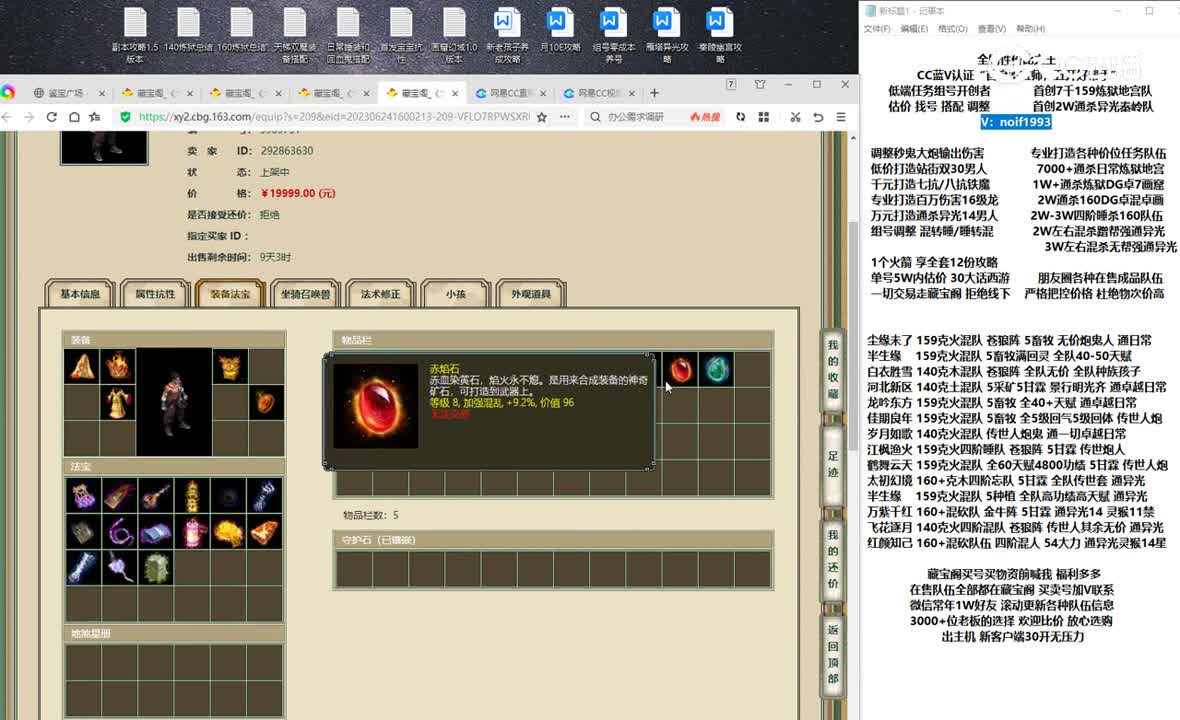1180x720 pixels.
Task: Go back in the browser
Action: tap(8, 117)
